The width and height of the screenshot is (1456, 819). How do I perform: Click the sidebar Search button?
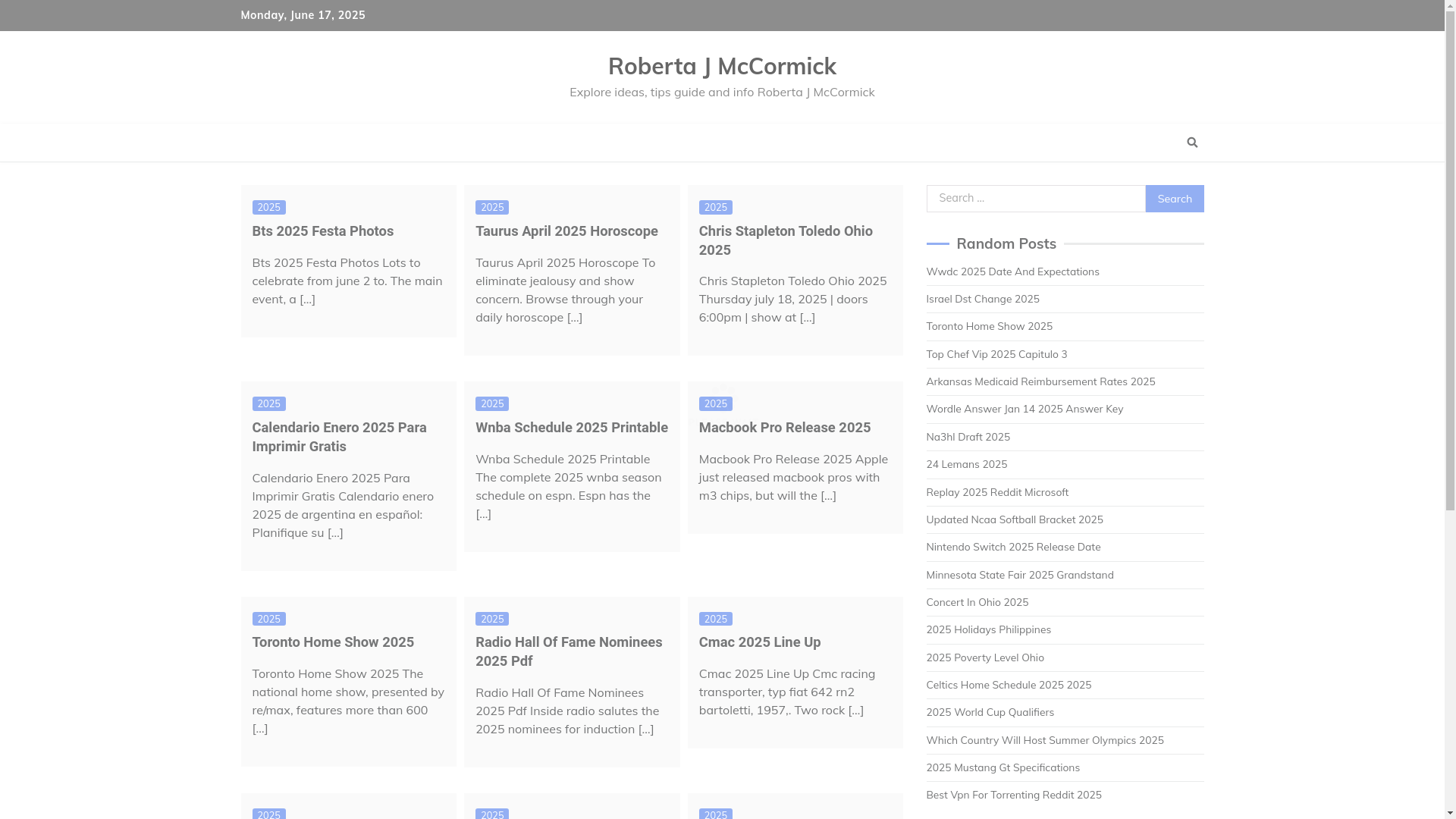tap(1175, 199)
